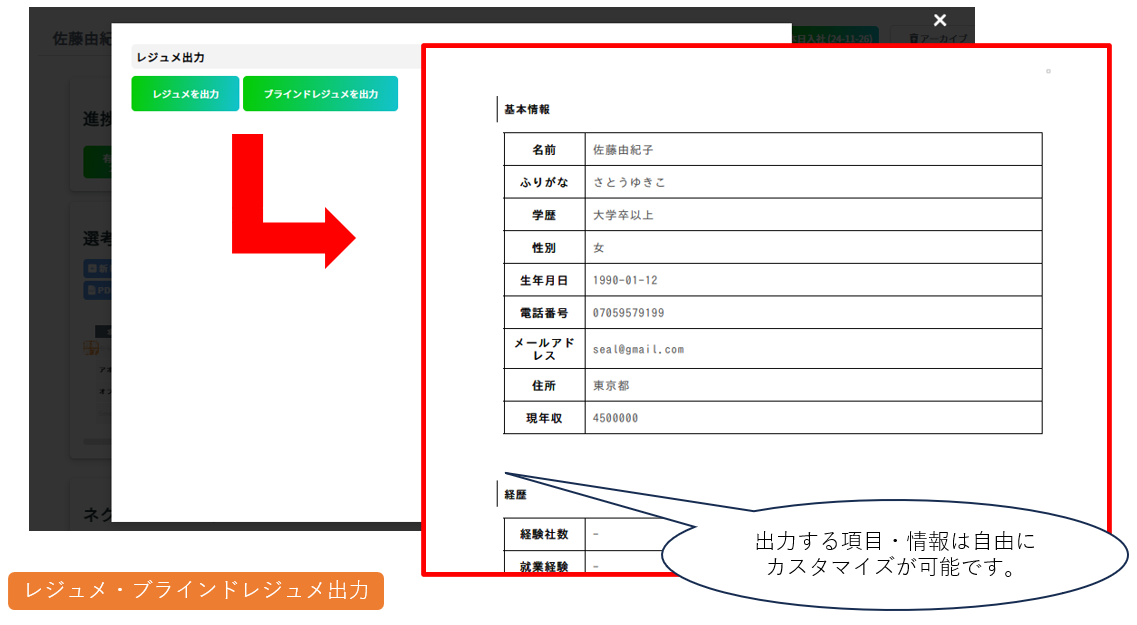The width and height of the screenshot is (1137, 625).
Task: Select the 基本情報 section heading
Action: pos(527,109)
